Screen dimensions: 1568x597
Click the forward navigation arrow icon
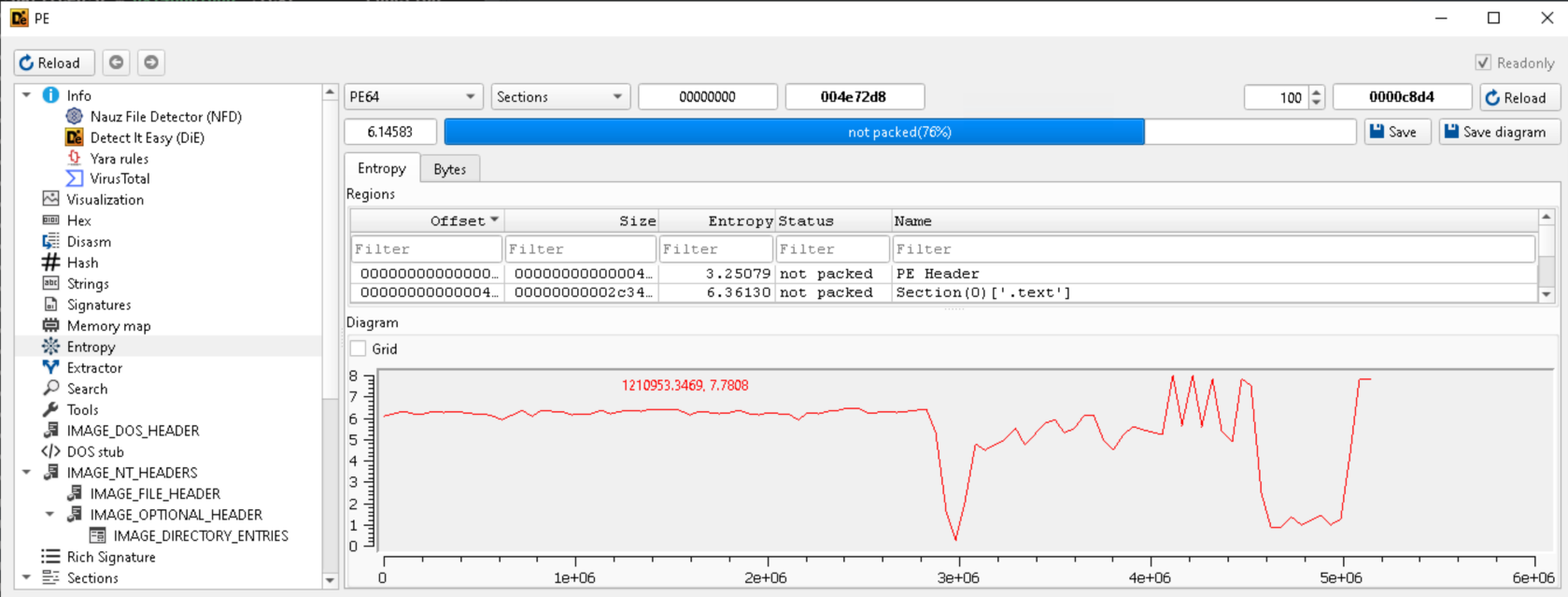151,63
